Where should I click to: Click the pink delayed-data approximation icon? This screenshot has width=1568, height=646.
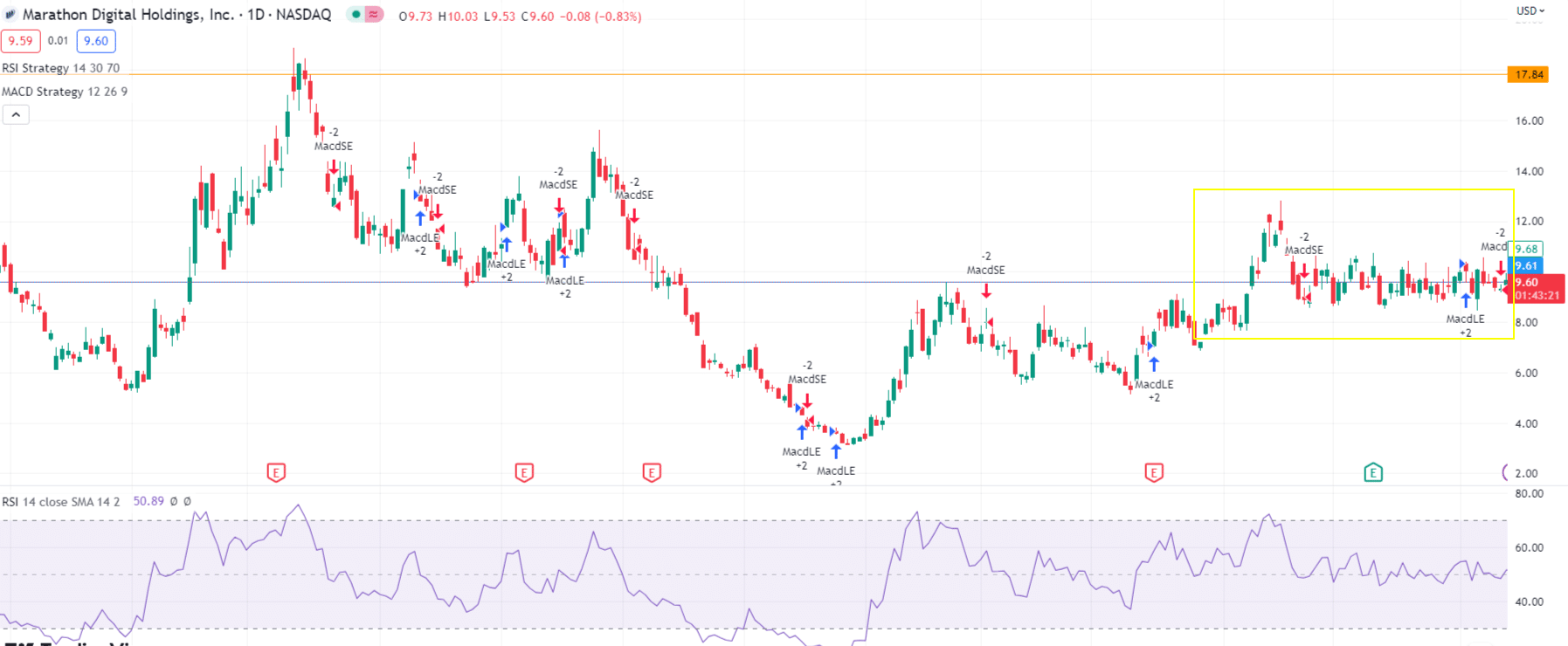point(374,15)
